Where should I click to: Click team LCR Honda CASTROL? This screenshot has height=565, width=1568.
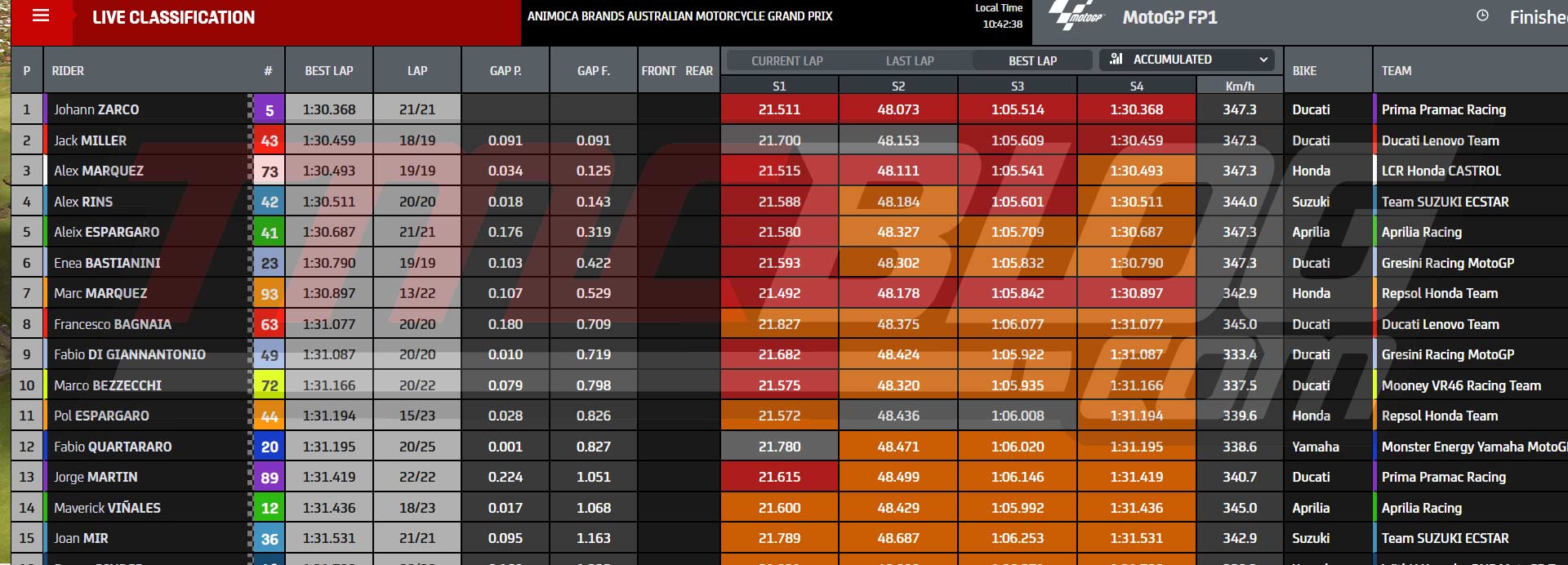tap(1441, 171)
